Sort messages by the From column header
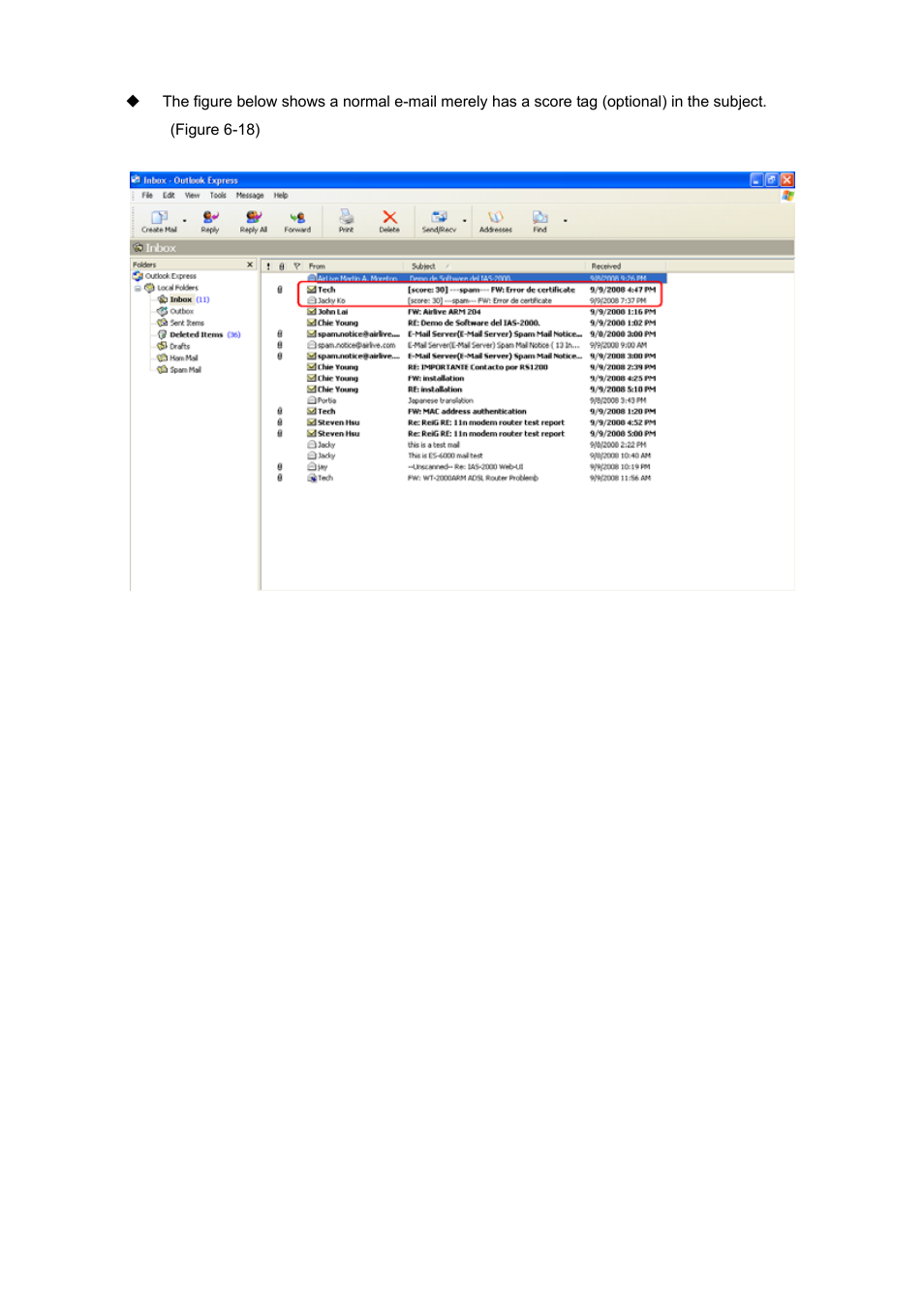 click(318, 266)
